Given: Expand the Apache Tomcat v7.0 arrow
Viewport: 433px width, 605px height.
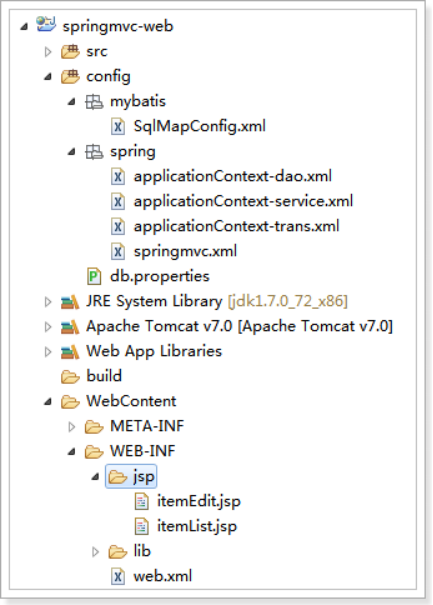Looking at the screenshot, I should tap(48, 327).
